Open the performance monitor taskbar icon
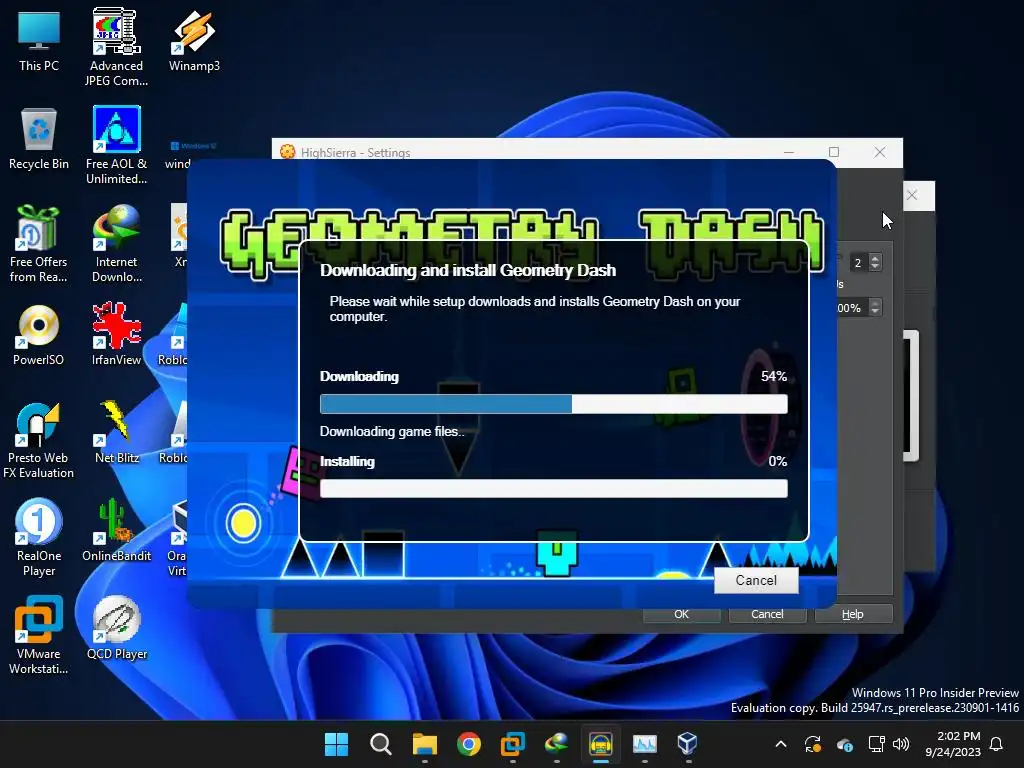Image resolution: width=1024 pixels, height=768 pixels. pos(645,744)
